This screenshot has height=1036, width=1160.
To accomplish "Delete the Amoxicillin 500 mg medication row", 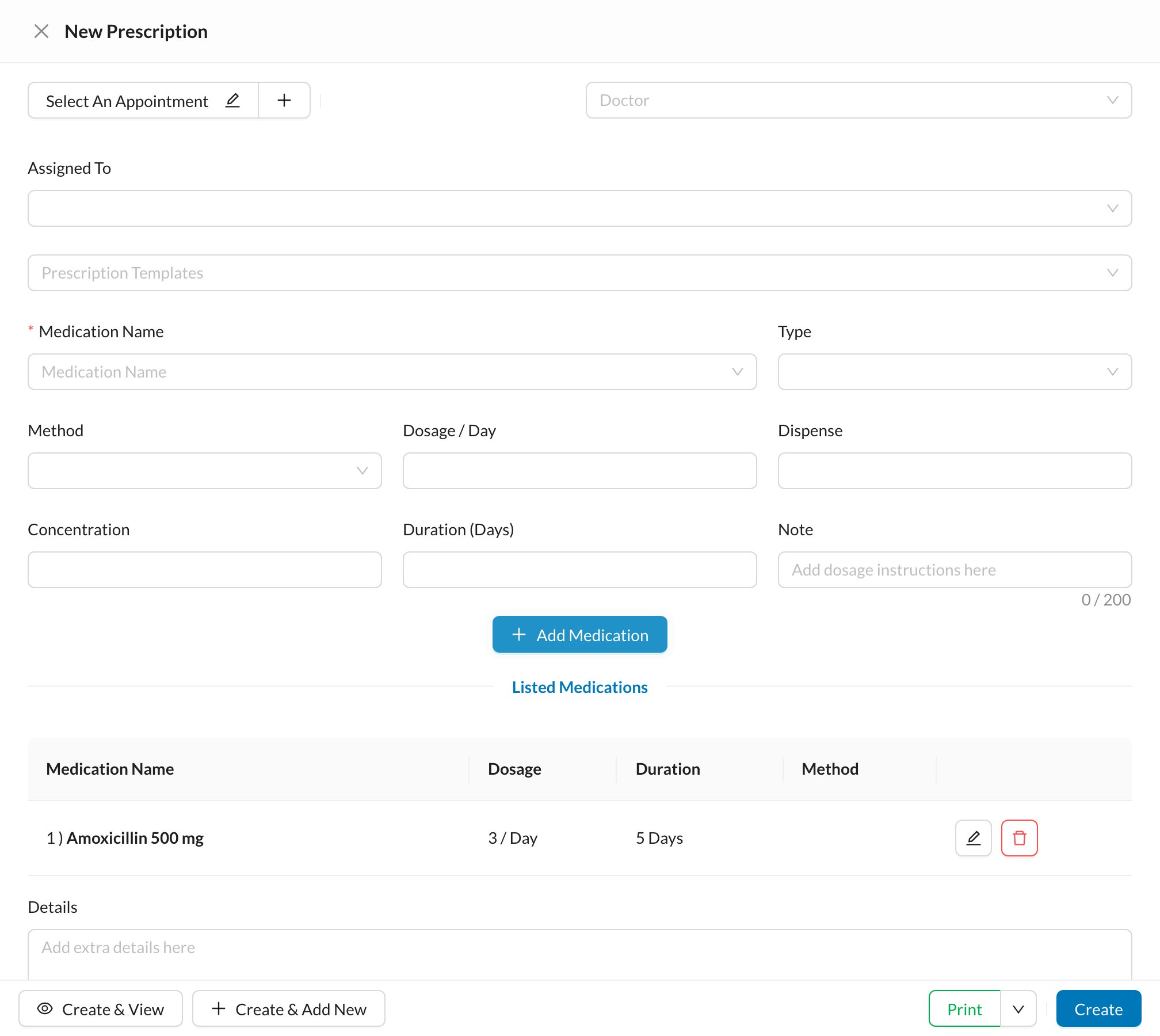I will click(1019, 838).
